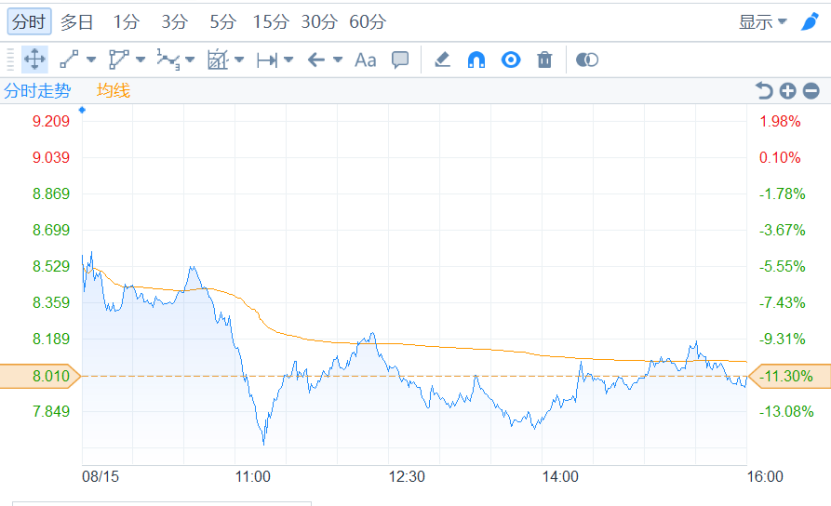The image size is (831, 506).
Task: Click the blue diamond marker atop chart
Action: [x=82, y=110]
